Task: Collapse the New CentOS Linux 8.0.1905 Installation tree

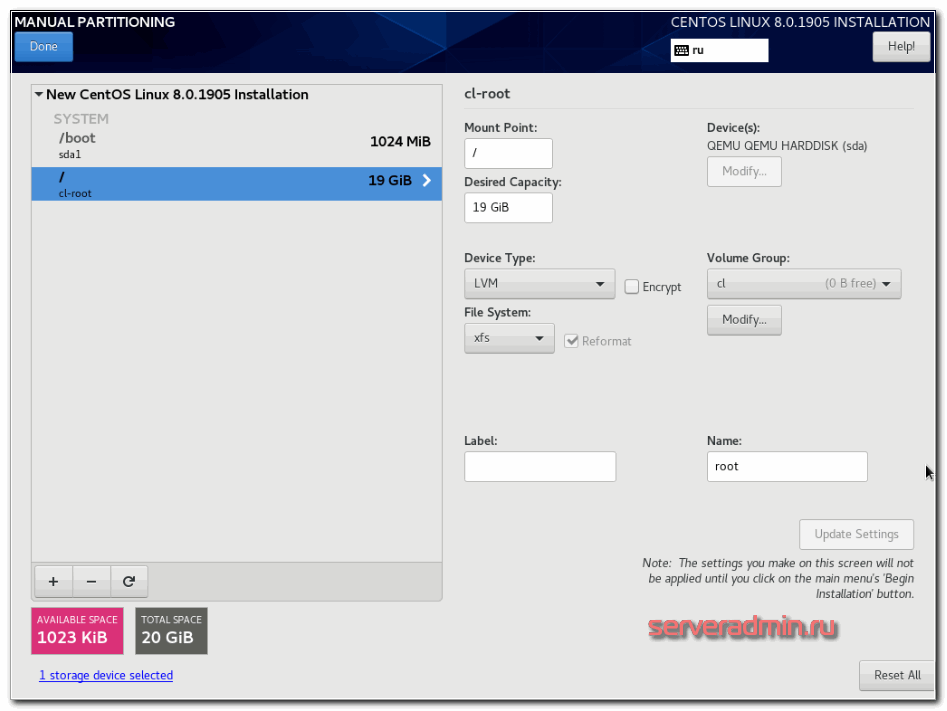Action: 39,94
